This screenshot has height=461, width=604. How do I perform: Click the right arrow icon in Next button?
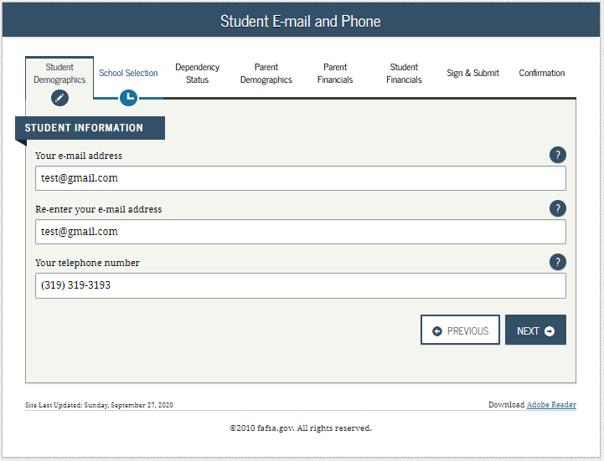pos(550,331)
